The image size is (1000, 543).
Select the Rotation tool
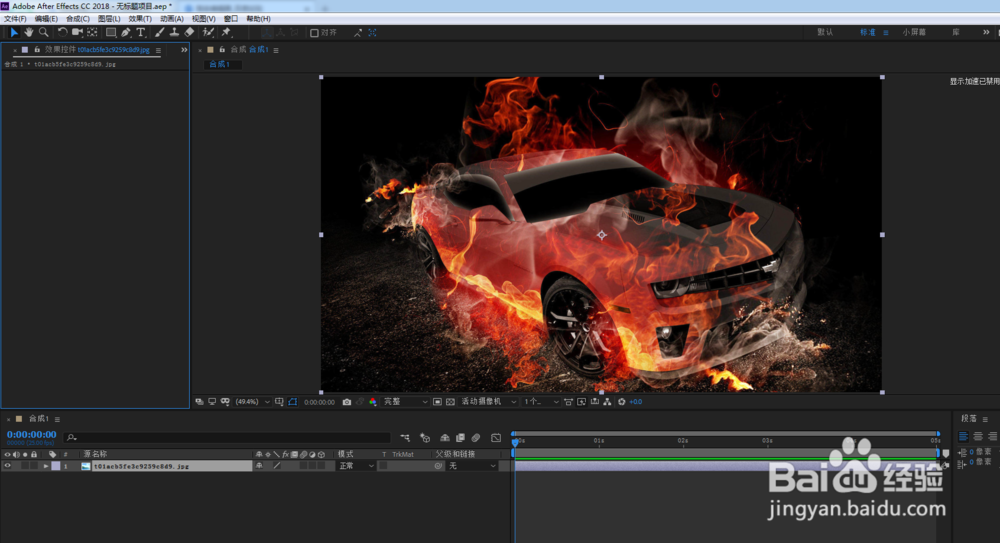tap(62, 32)
